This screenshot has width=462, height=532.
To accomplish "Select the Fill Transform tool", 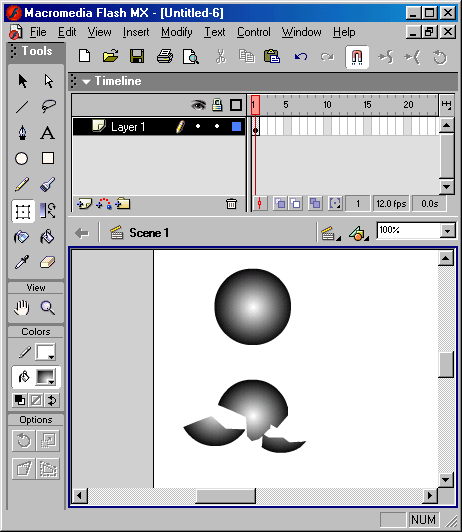I will (48, 210).
